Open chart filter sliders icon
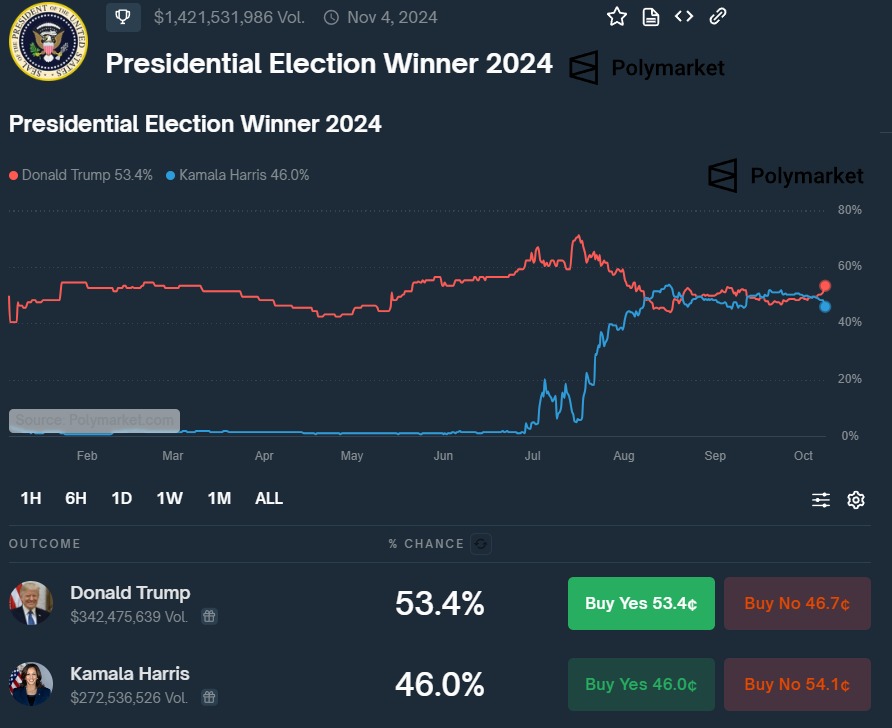Image resolution: width=892 pixels, height=728 pixels. 821,500
